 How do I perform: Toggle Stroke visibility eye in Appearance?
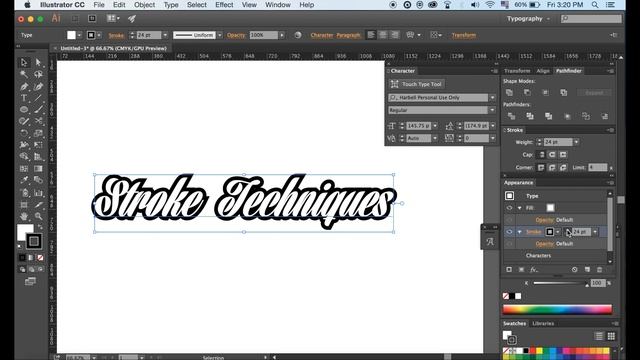[x=509, y=232]
